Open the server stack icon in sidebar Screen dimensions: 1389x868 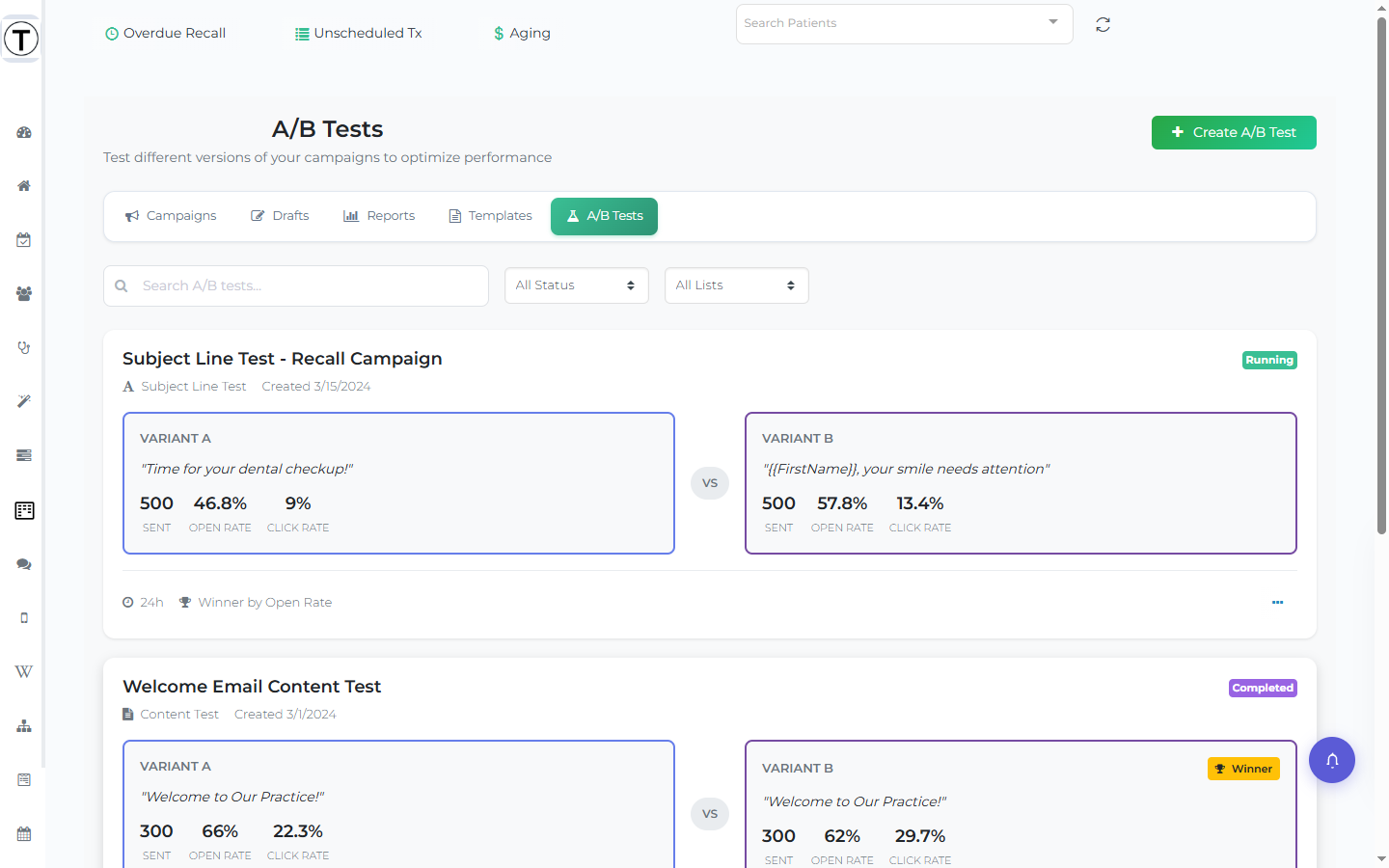pyautogui.click(x=24, y=455)
